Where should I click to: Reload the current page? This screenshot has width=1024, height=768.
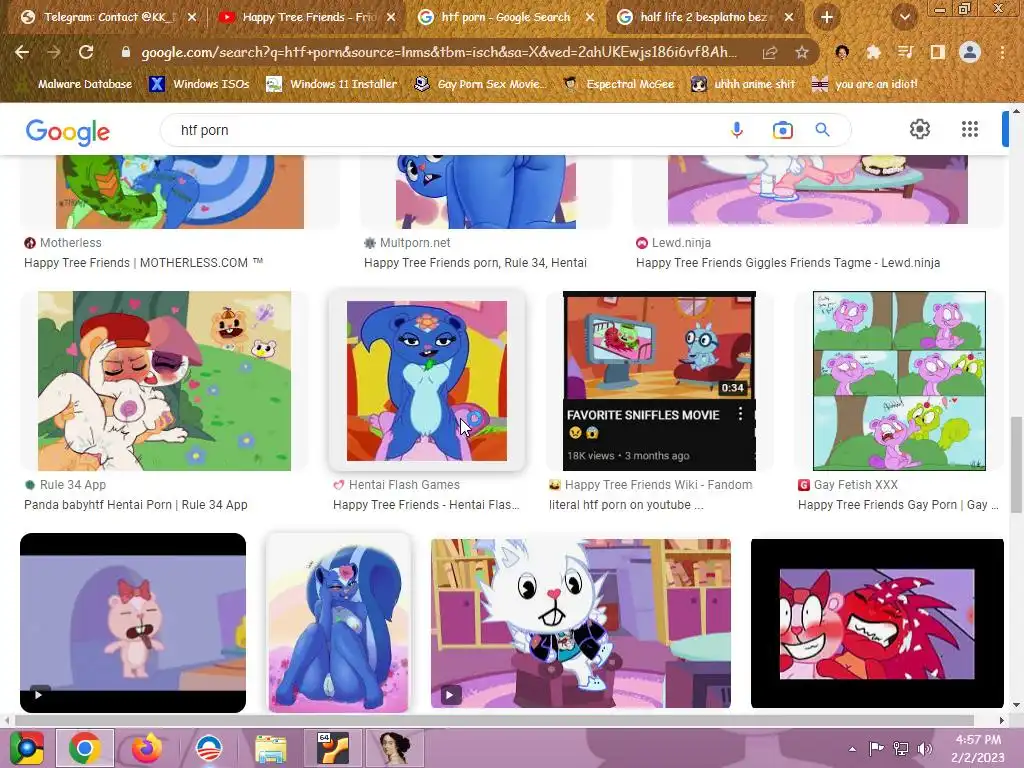86,52
